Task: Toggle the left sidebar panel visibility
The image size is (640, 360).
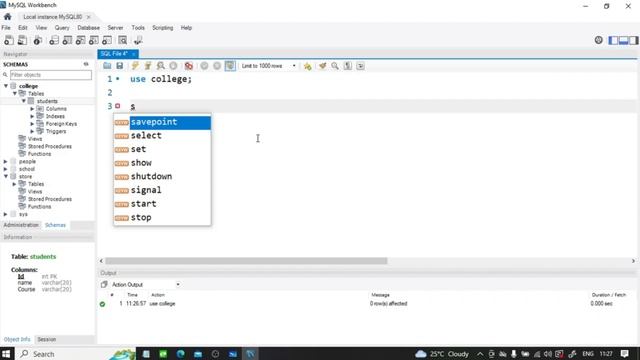Action: [x=613, y=40]
